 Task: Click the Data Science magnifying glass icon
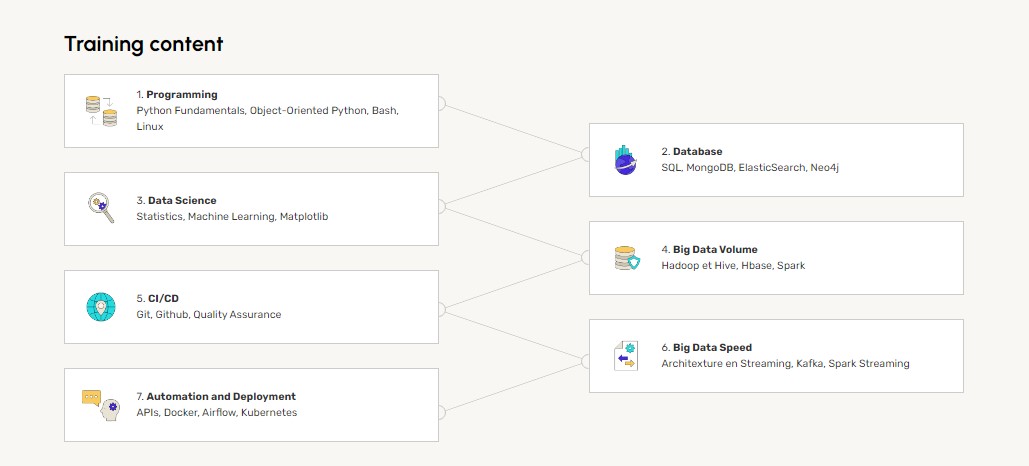click(101, 208)
